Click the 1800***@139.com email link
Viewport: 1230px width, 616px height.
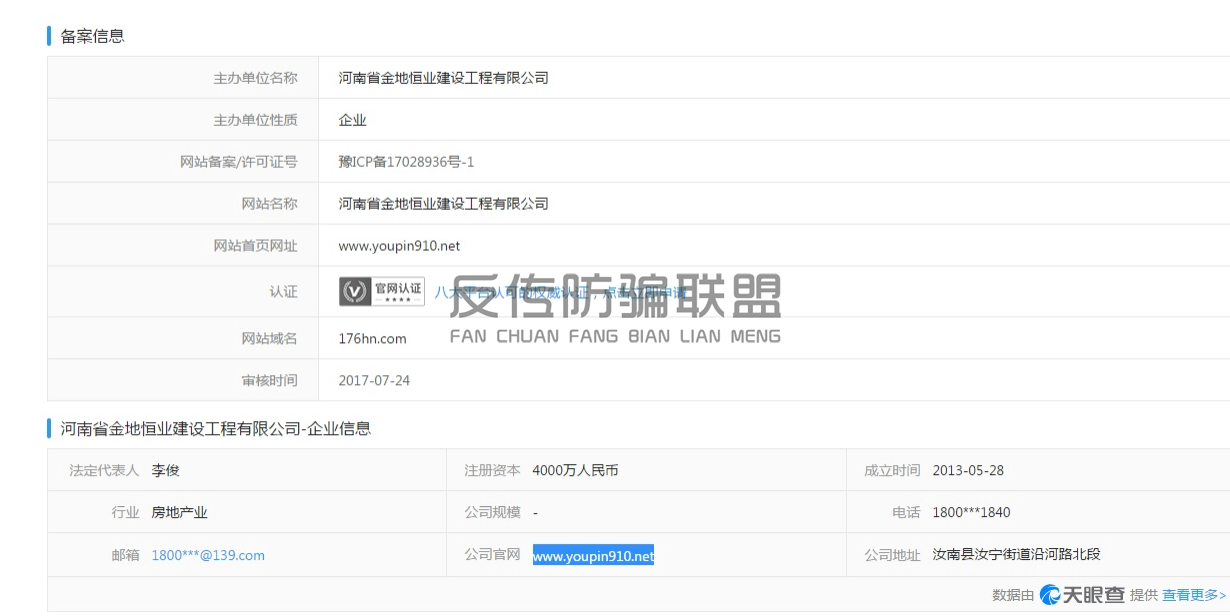[208, 555]
